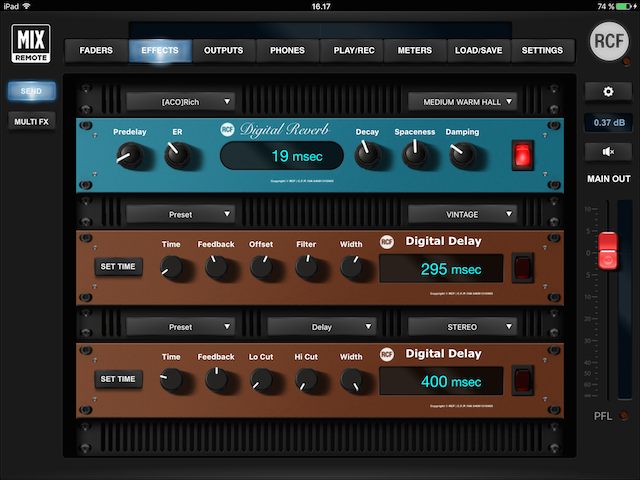Screen dimensions: 640x480
Task: Click the 19 msec reverb display
Action: (x=282, y=156)
